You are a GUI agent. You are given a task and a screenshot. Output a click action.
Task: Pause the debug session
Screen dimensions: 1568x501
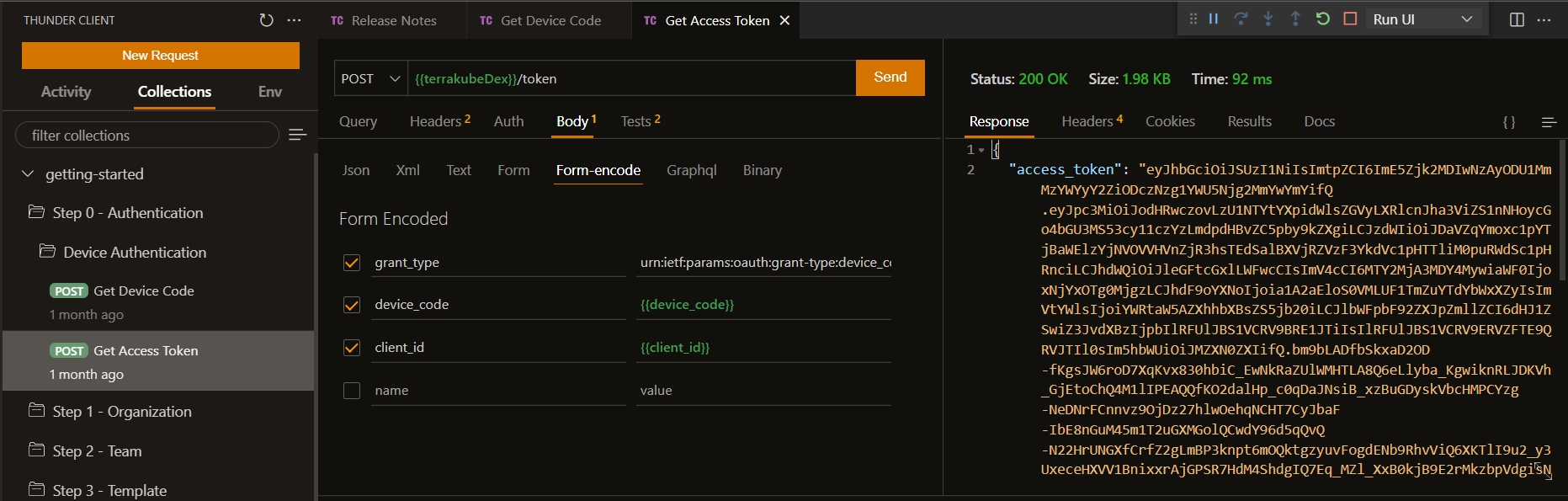click(1214, 19)
